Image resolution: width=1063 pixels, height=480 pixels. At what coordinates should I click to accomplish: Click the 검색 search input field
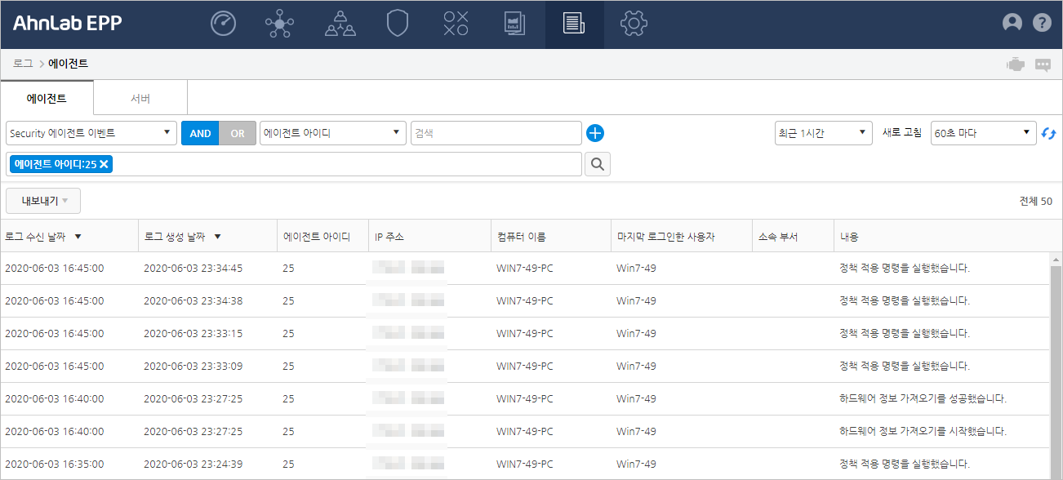[495, 133]
